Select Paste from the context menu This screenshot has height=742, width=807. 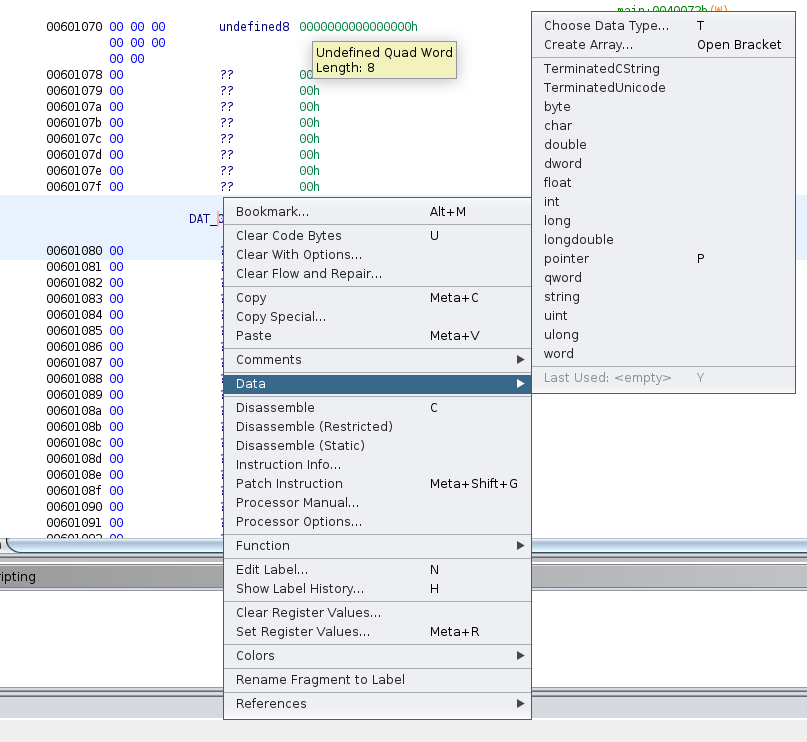377,336
